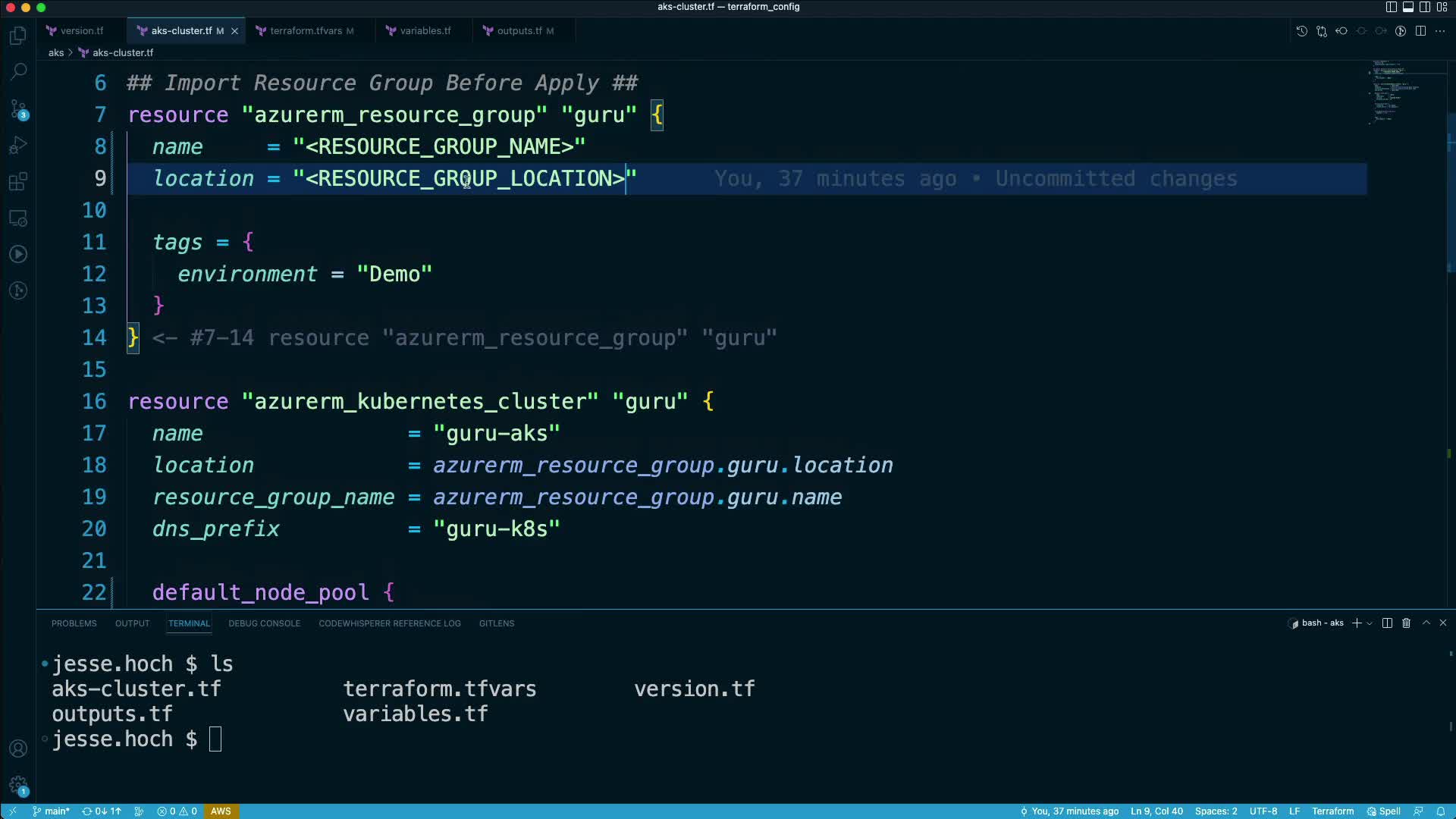Viewport: 1456px width, 819px height.
Task: Open Terraform language mode selector
Action: click(x=1332, y=811)
